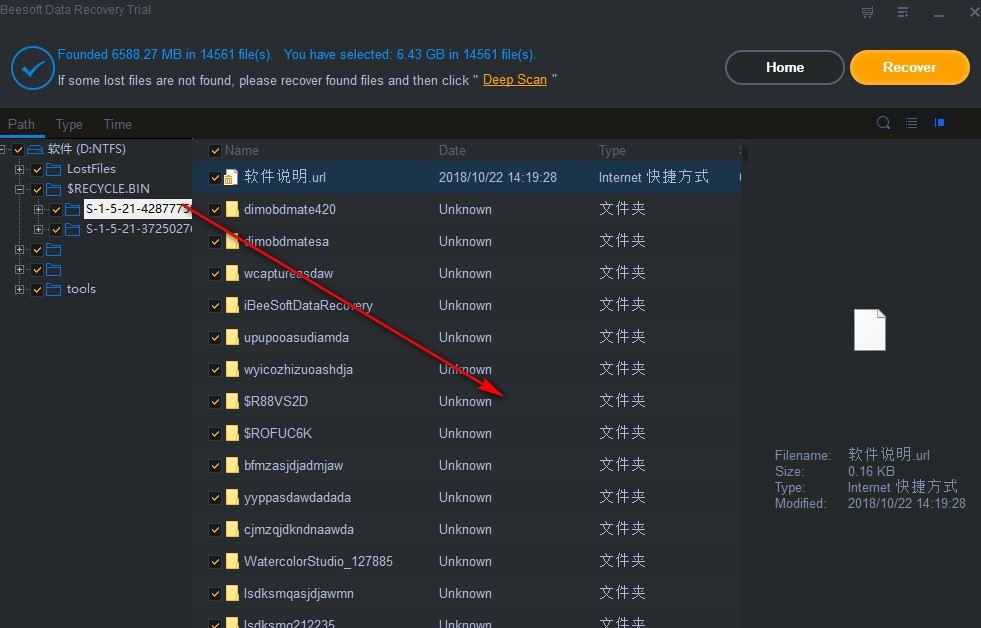Click the deleted file icon of 软件说明.url

[230, 176]
